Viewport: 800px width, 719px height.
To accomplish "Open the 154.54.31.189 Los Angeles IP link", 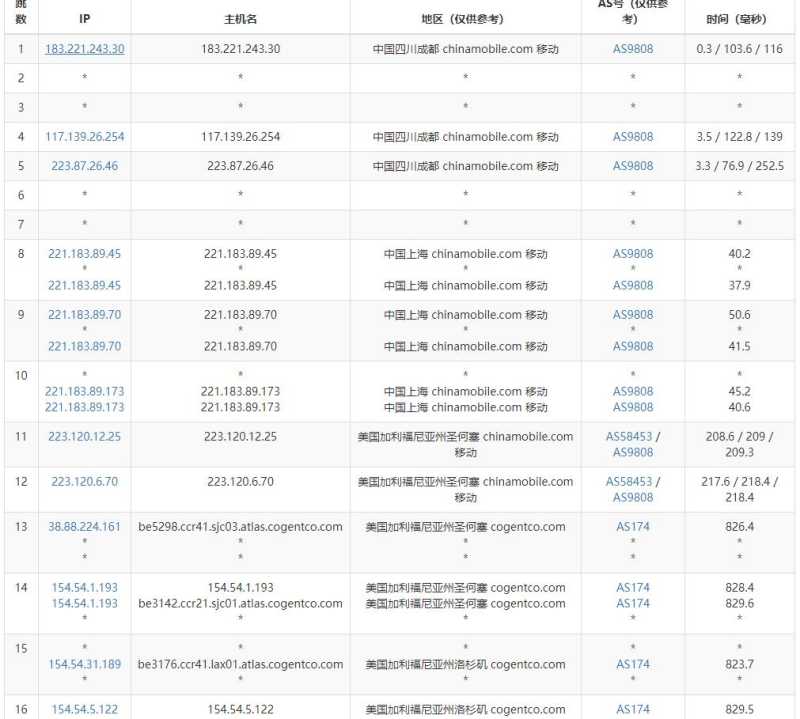I will point(84,664).
